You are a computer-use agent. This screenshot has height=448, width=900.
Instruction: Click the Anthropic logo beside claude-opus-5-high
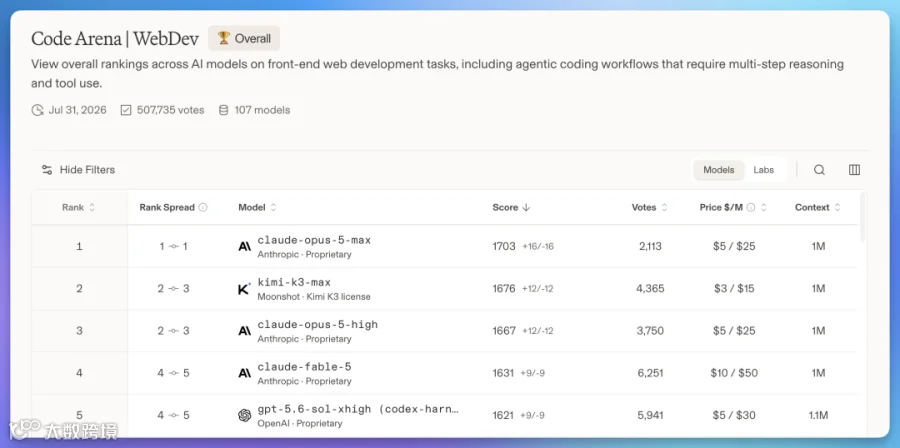[x=245, y=331]
